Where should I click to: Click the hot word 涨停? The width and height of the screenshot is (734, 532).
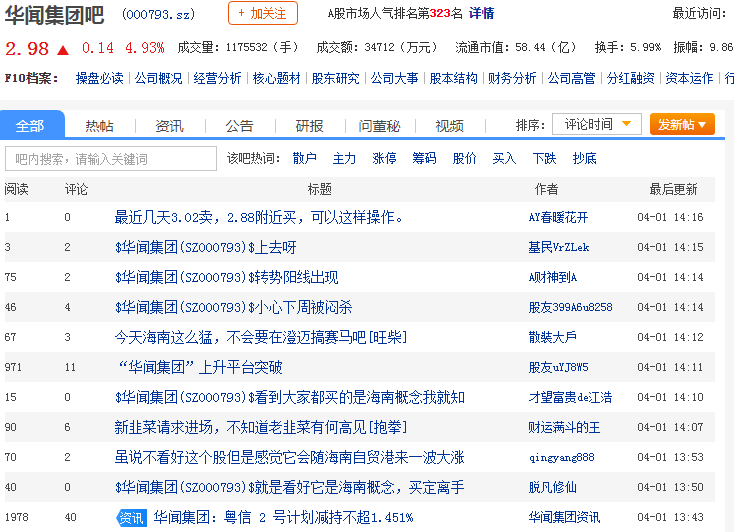384,158
